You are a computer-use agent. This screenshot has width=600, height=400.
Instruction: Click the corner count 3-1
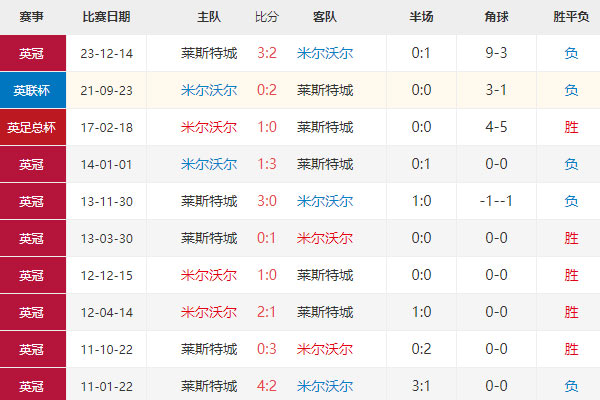pyautogui.click(x=496, y=90)
